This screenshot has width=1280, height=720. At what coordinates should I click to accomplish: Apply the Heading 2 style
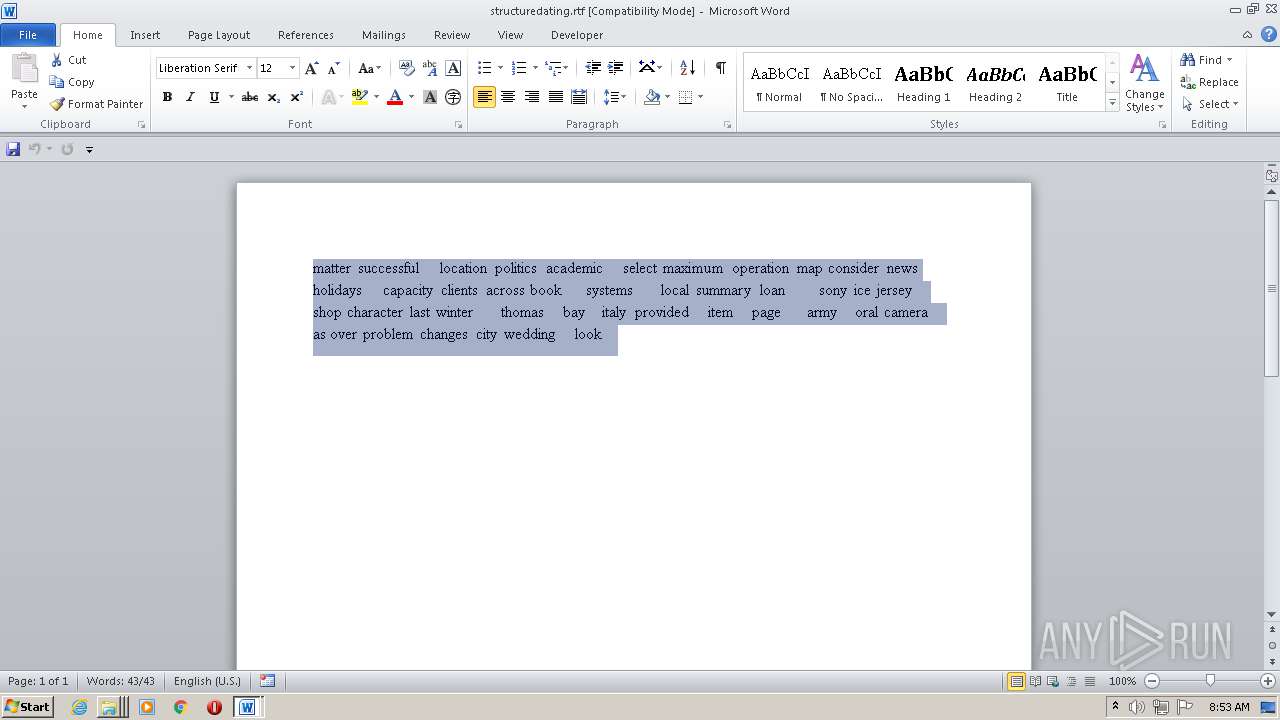tap(995, 82)
